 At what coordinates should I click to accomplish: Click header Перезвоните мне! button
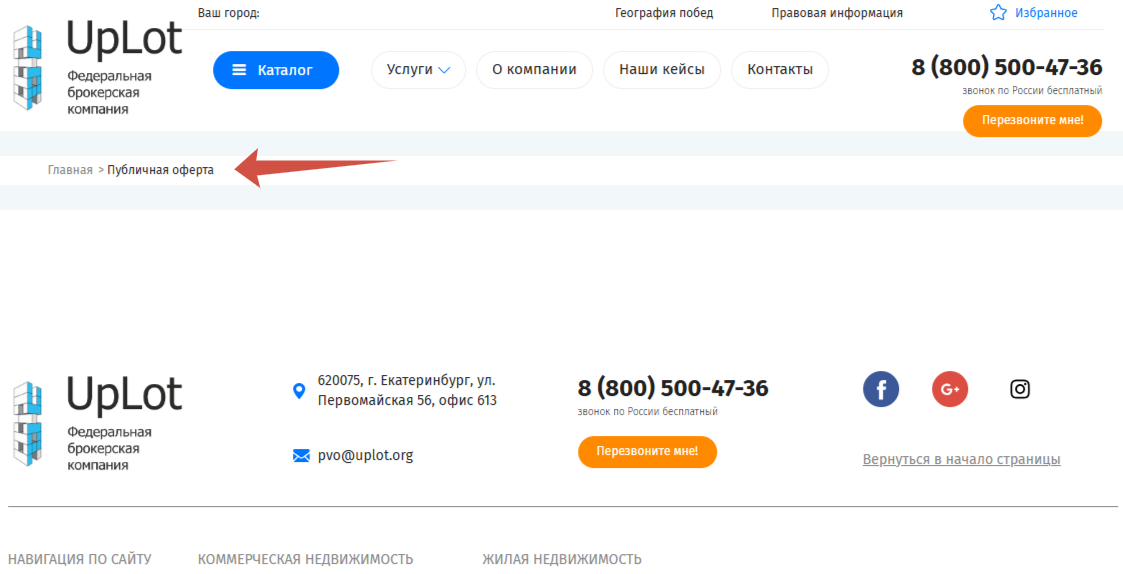[1032, 120]
